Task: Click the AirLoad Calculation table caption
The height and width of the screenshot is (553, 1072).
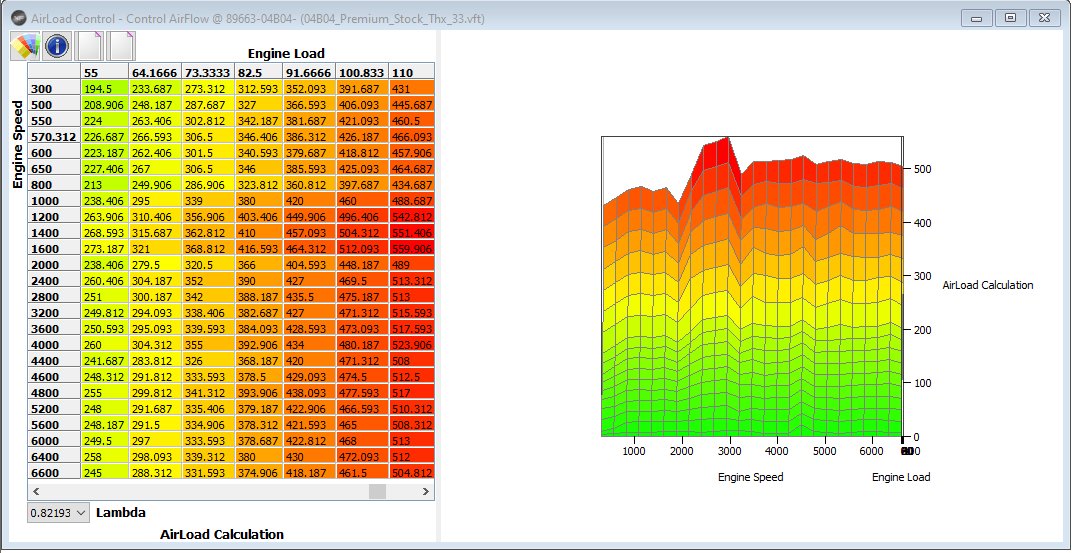Action: 222,534
